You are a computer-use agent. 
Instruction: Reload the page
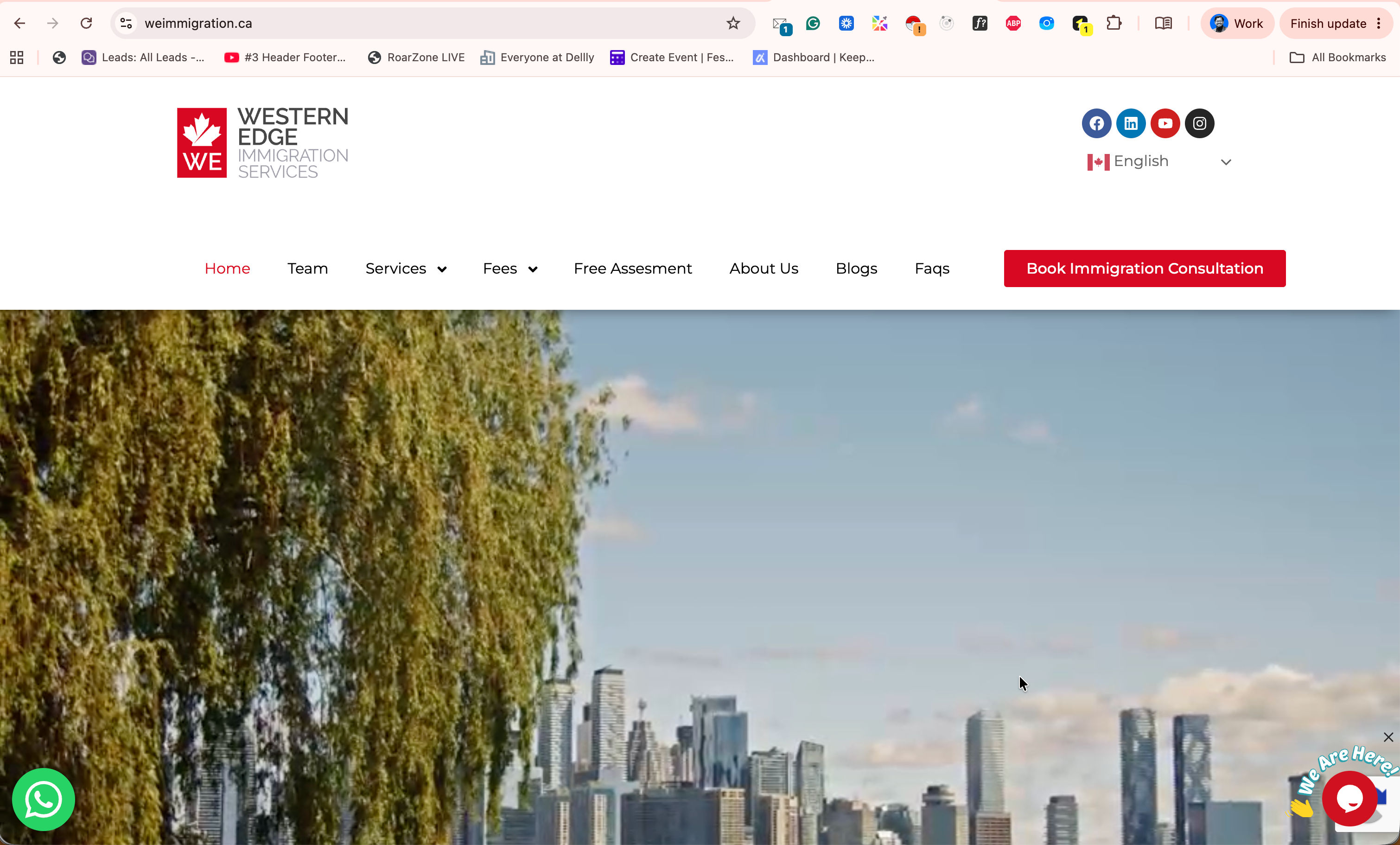[86, 23]
